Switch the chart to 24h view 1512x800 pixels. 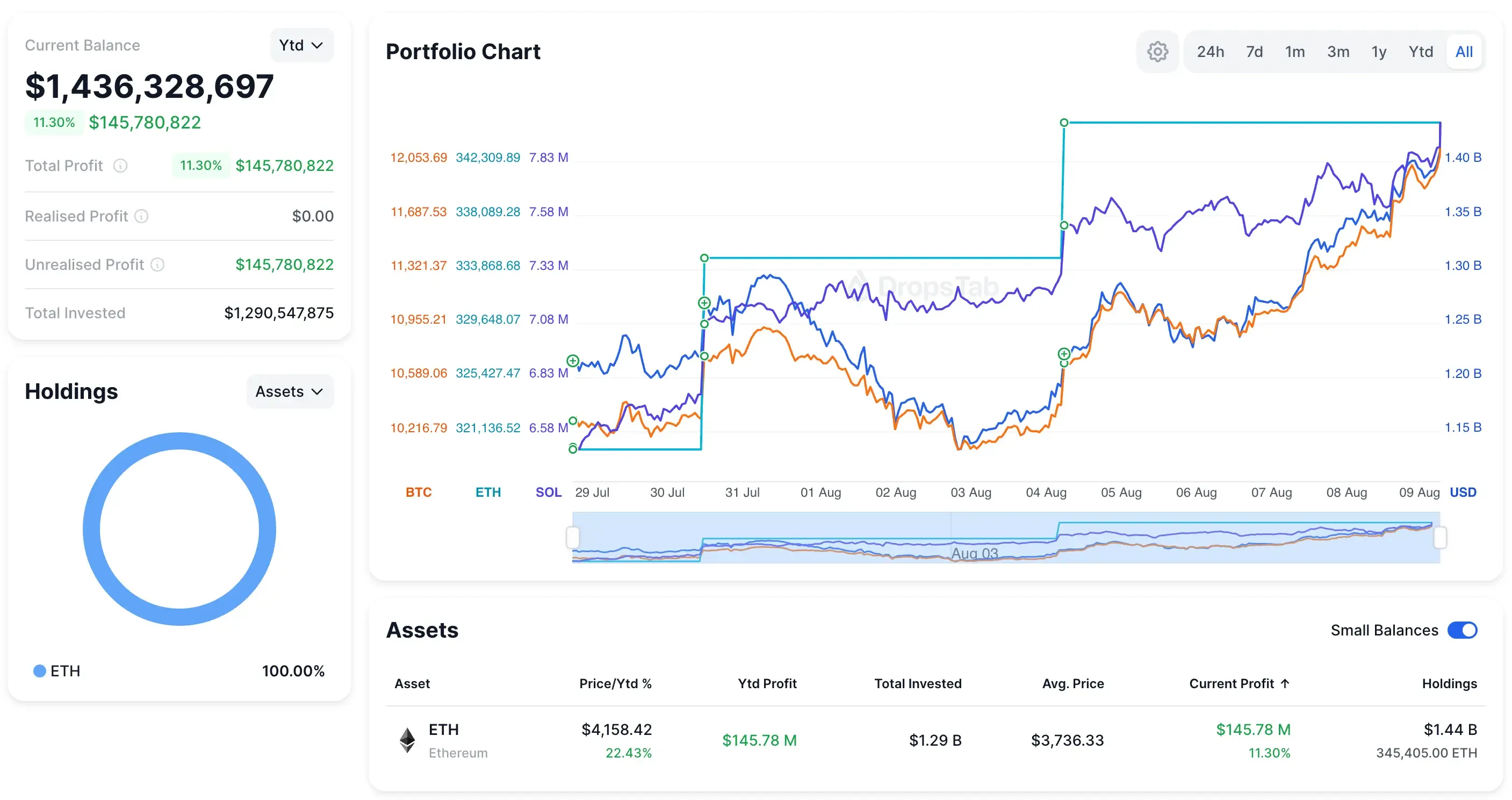tap(1211, 51)
